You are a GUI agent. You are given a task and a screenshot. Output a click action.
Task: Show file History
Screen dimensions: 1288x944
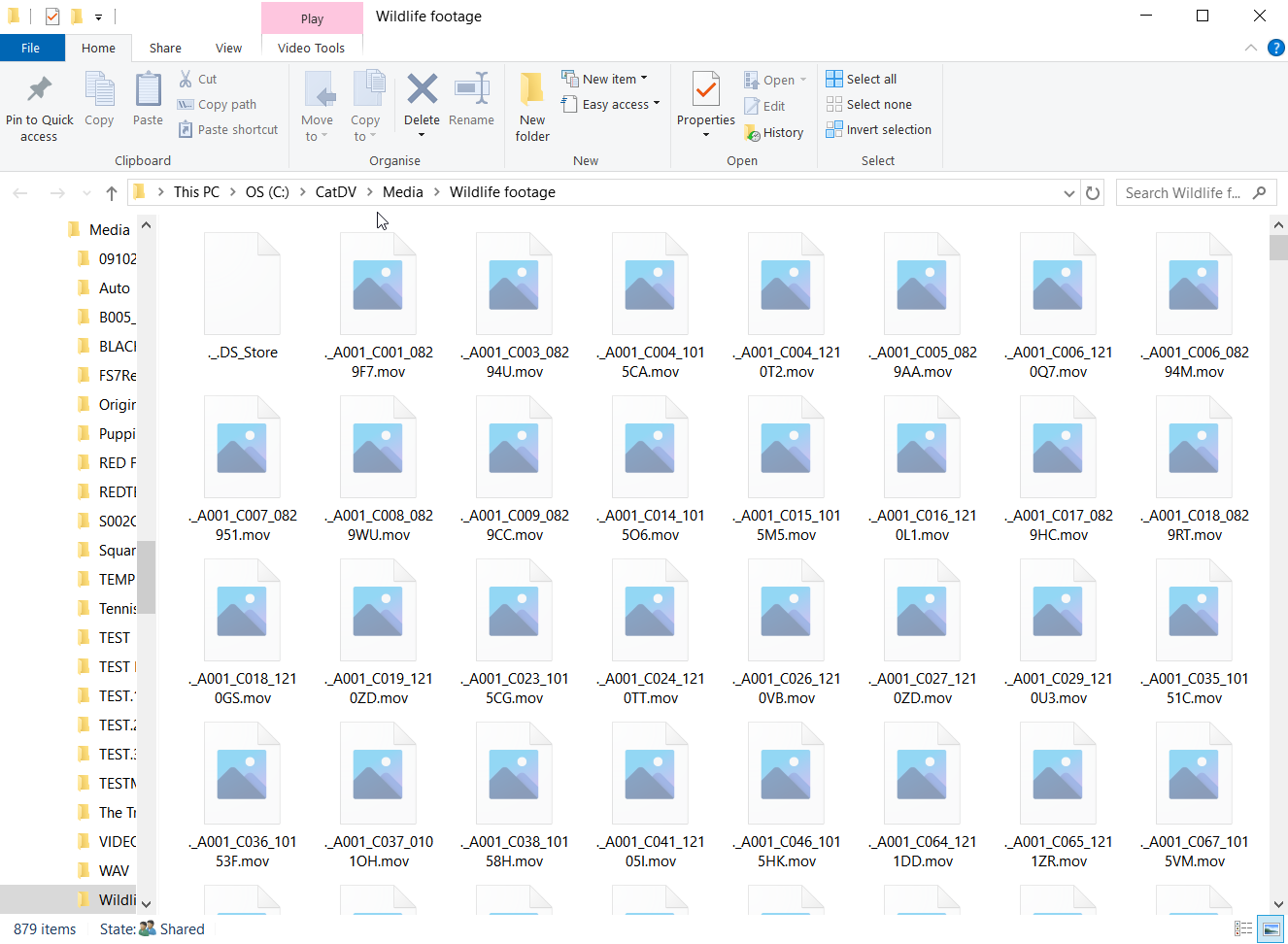[x=773, y=132]
